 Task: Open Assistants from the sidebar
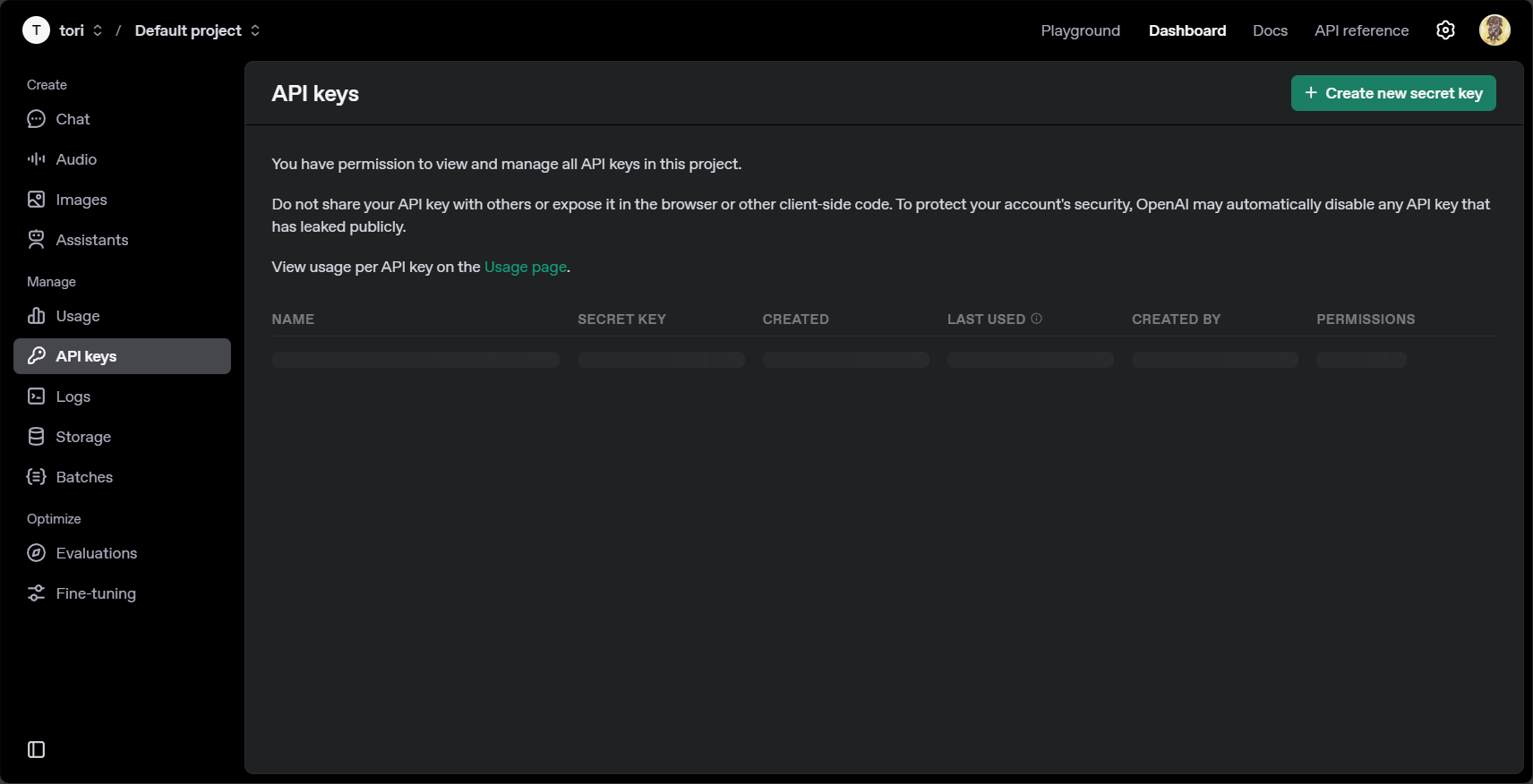pyautogui.click(x=122, y=240)
